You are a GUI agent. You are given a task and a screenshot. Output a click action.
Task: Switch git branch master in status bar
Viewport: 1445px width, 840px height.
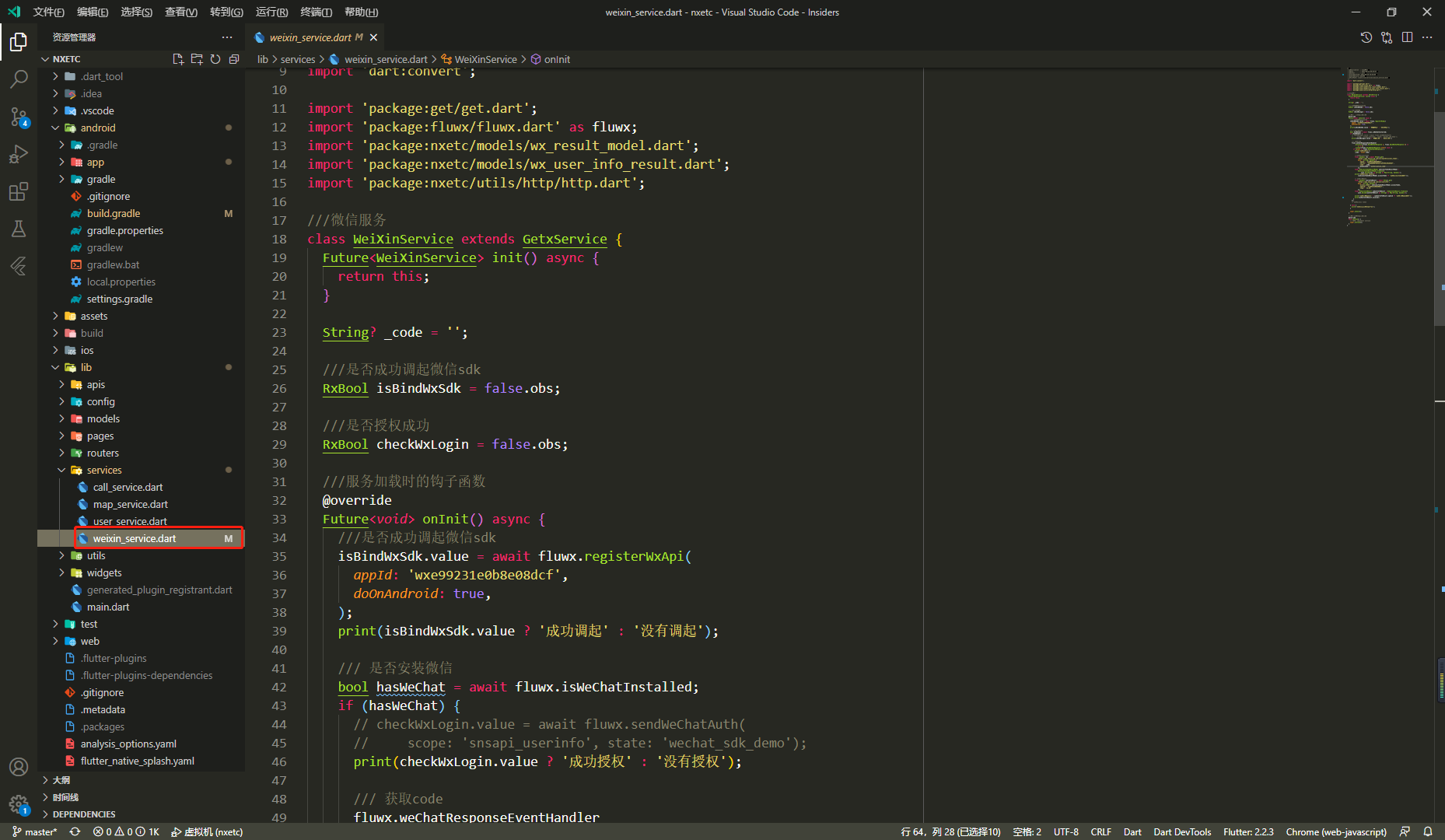35,831
